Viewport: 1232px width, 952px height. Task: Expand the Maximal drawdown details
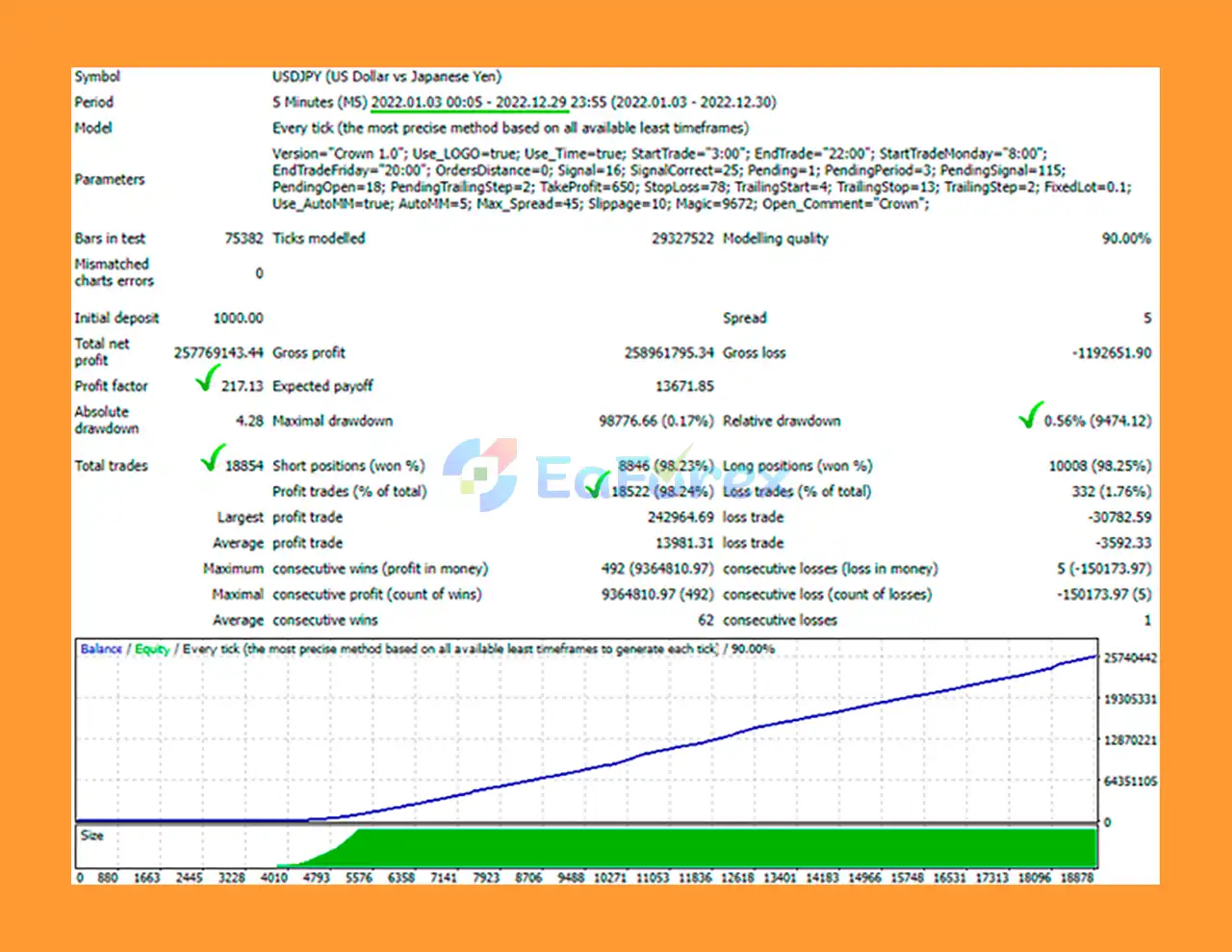click(333, 421)
